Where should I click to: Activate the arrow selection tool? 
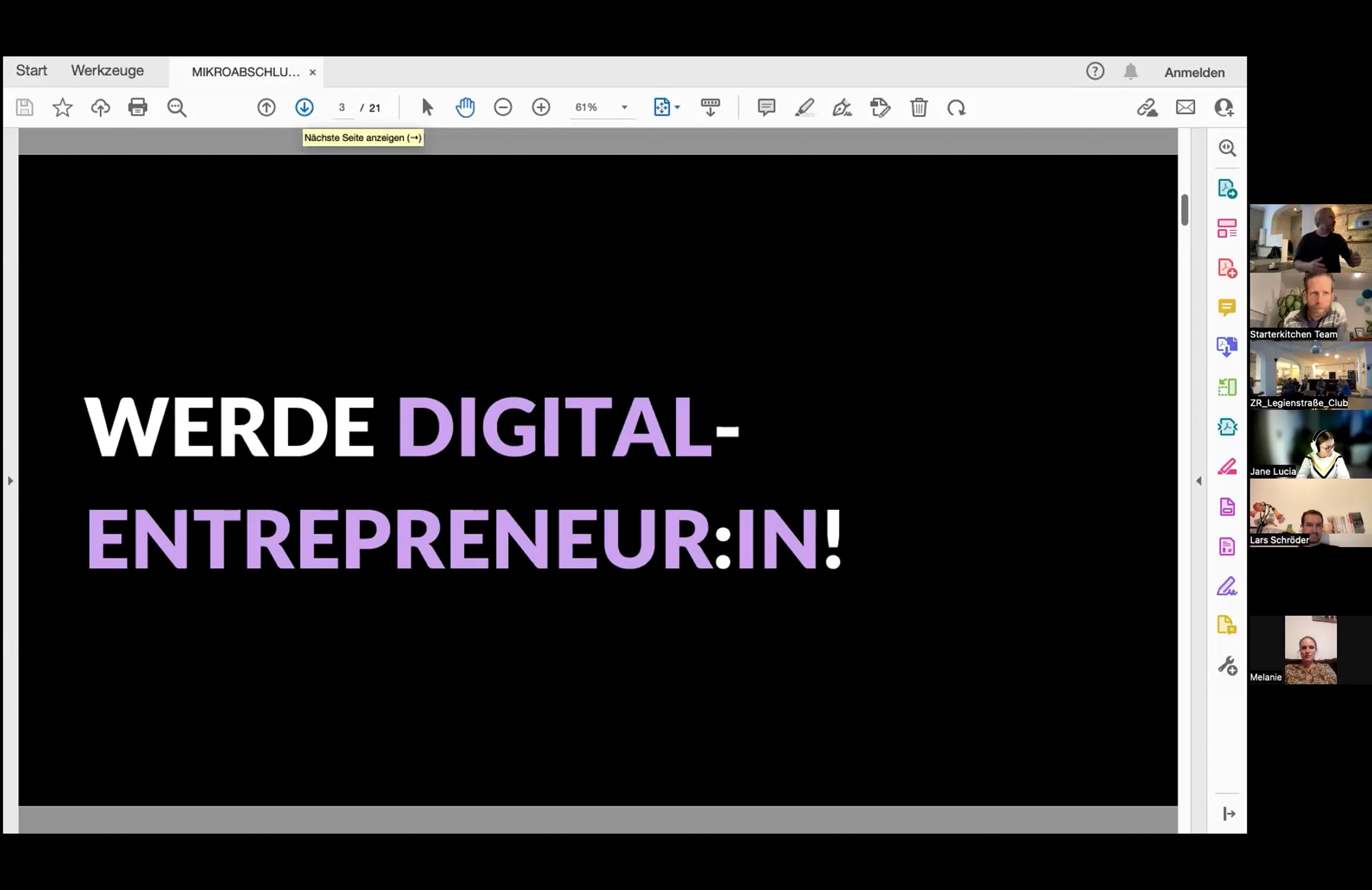point(427,107)
